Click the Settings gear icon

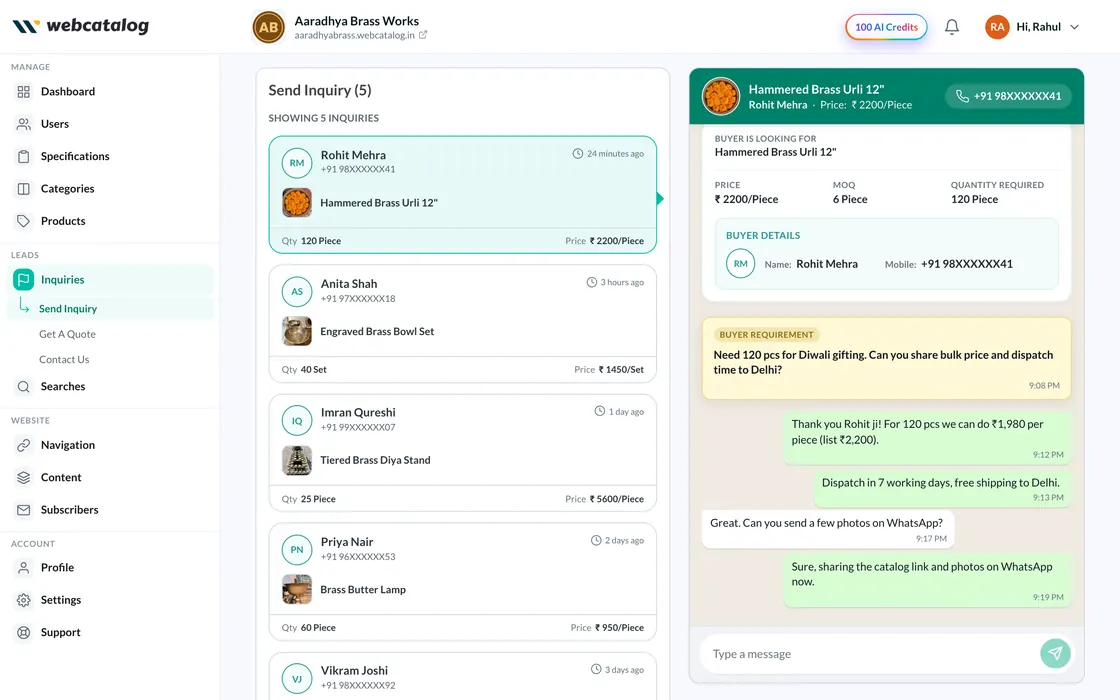click(x=24, y=600)
